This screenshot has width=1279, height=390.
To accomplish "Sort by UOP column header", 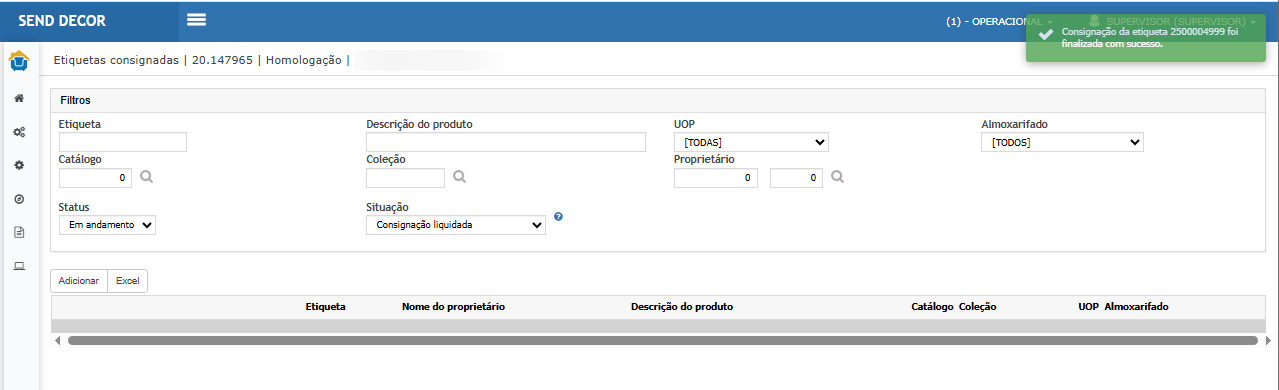I will tap(1089, 306).
